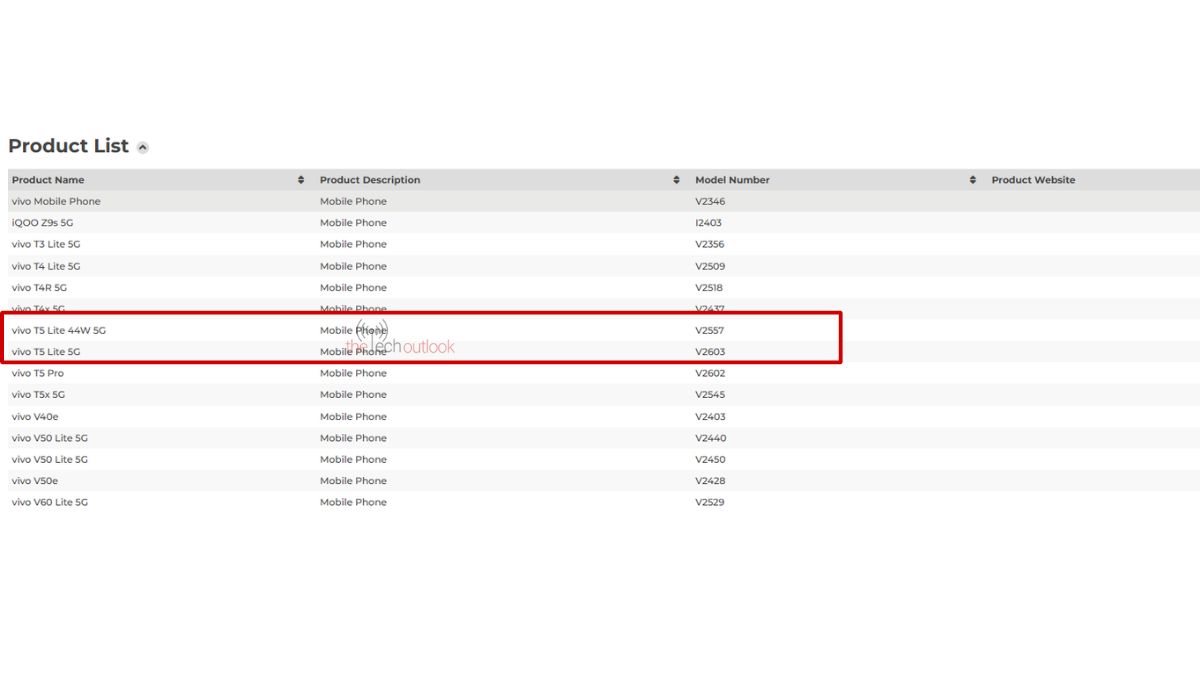Click model number V2440 cell
Image resolution: width=1200 pixels, height=675 pixels.
click(x=710, y=438)
